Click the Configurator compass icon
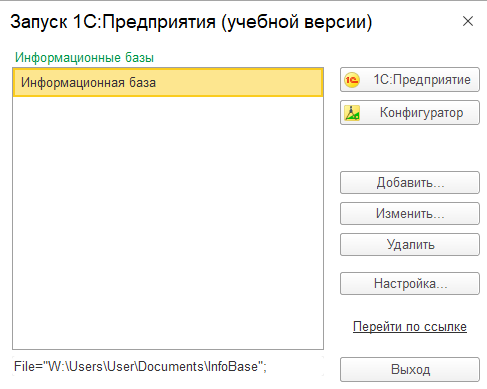The image size is (487, 389). point(352,113)
